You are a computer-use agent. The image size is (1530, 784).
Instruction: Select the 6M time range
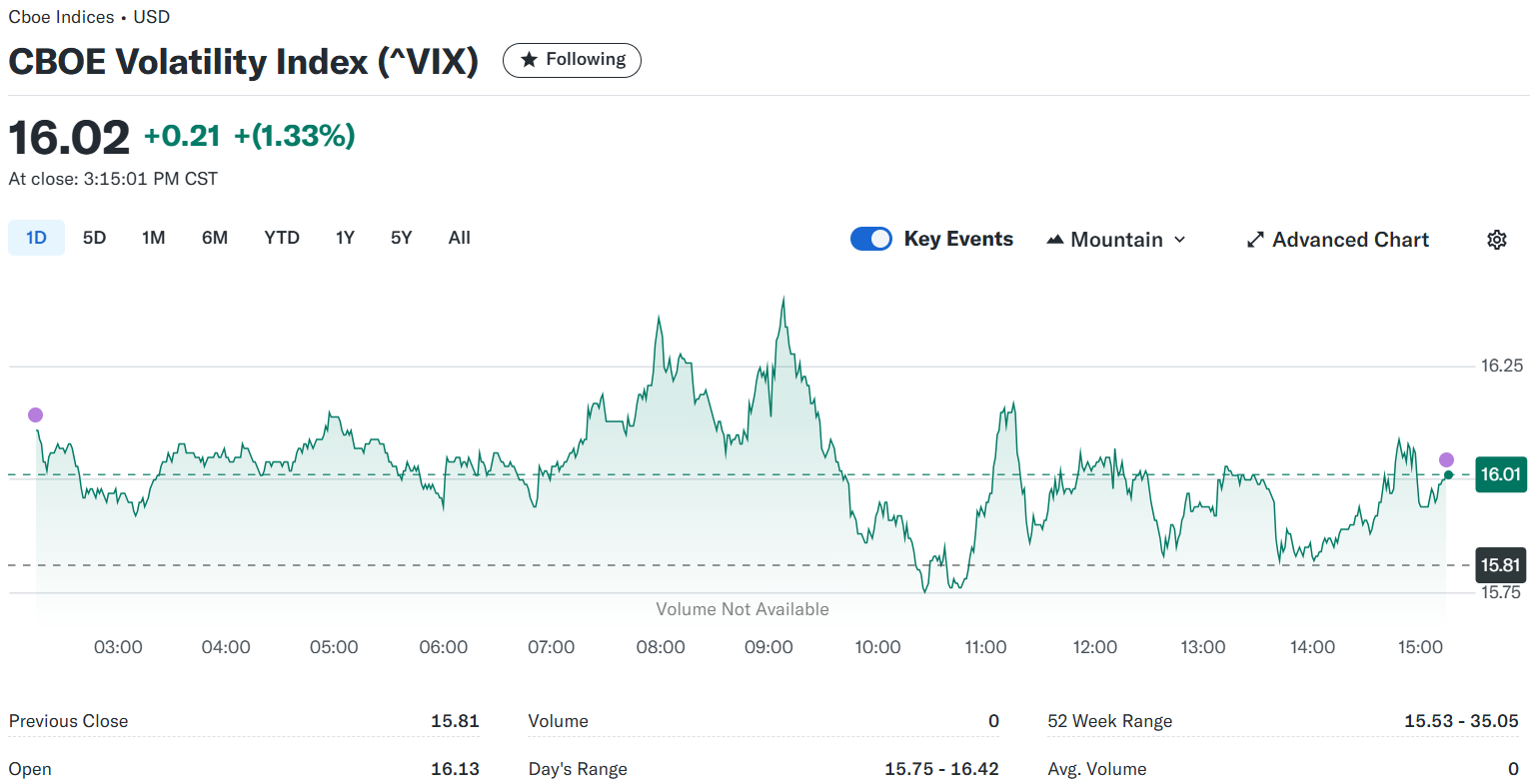(215, 238)
